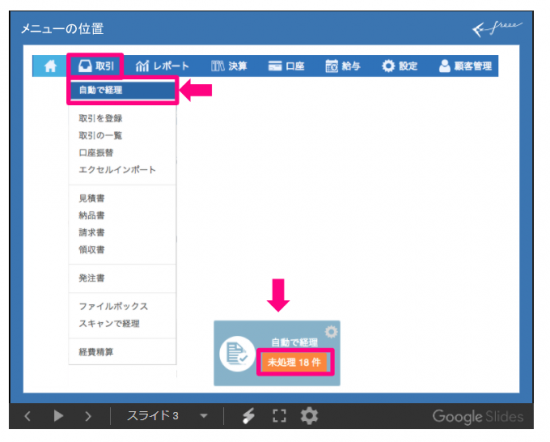Image resolution: width=550 pixels, height=442 pixels.
Task: Open the 取引 menu in navigation bar
Action: pos(96,66)
